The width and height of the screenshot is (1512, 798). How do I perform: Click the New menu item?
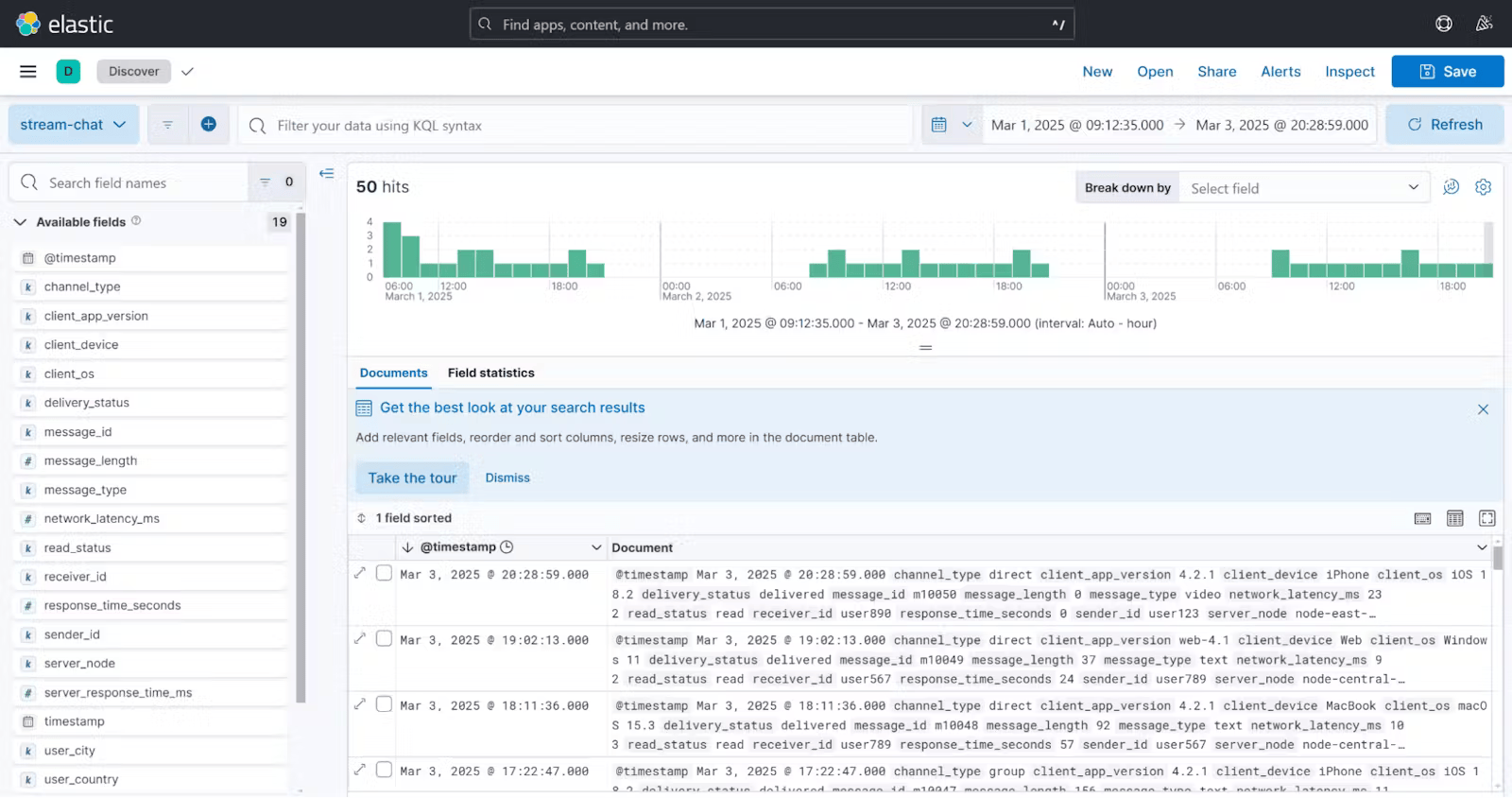[1097, 71]
